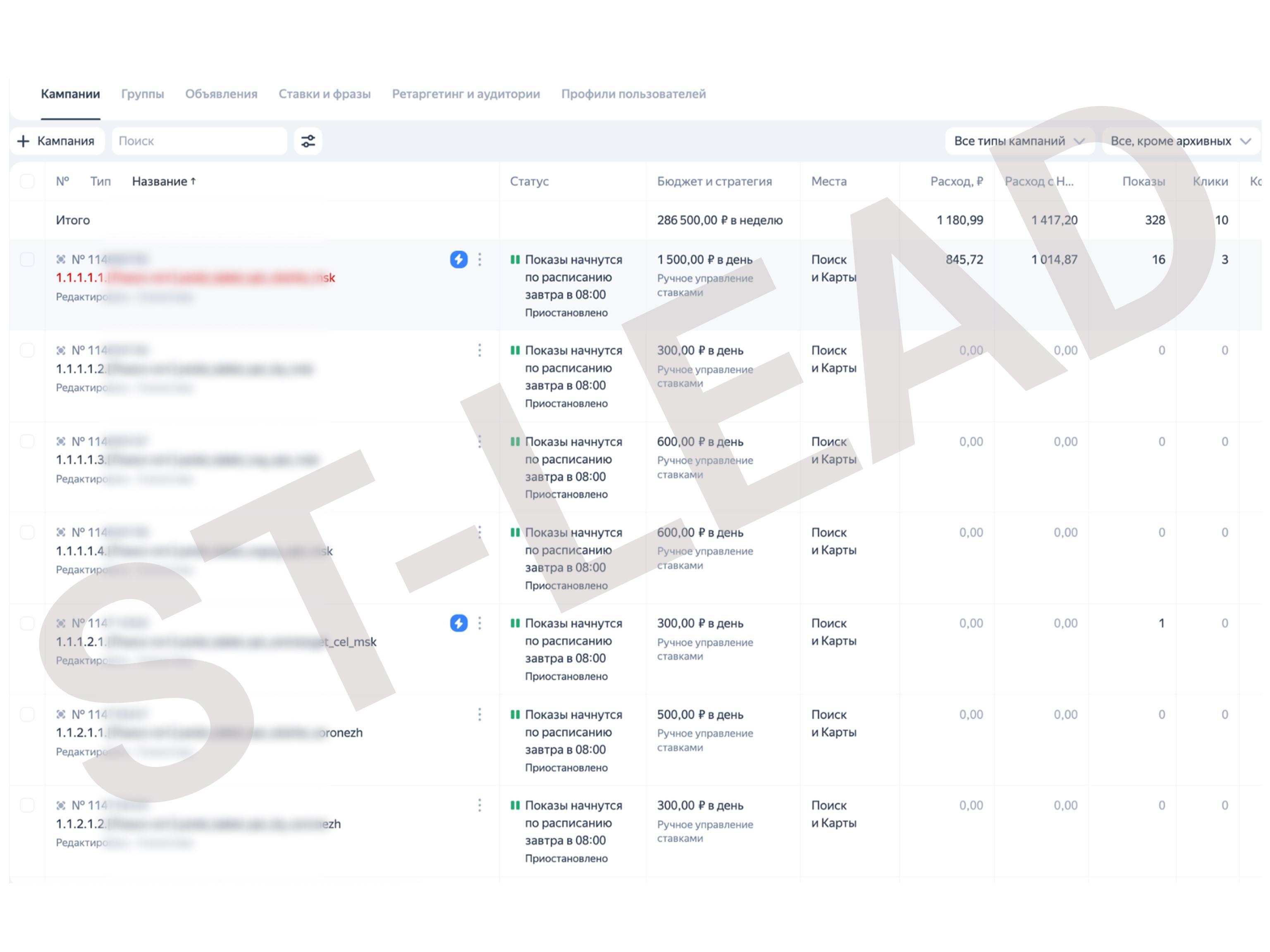Sort the table by the 'Название' column

pyautogui.click(x=164, y=181)
